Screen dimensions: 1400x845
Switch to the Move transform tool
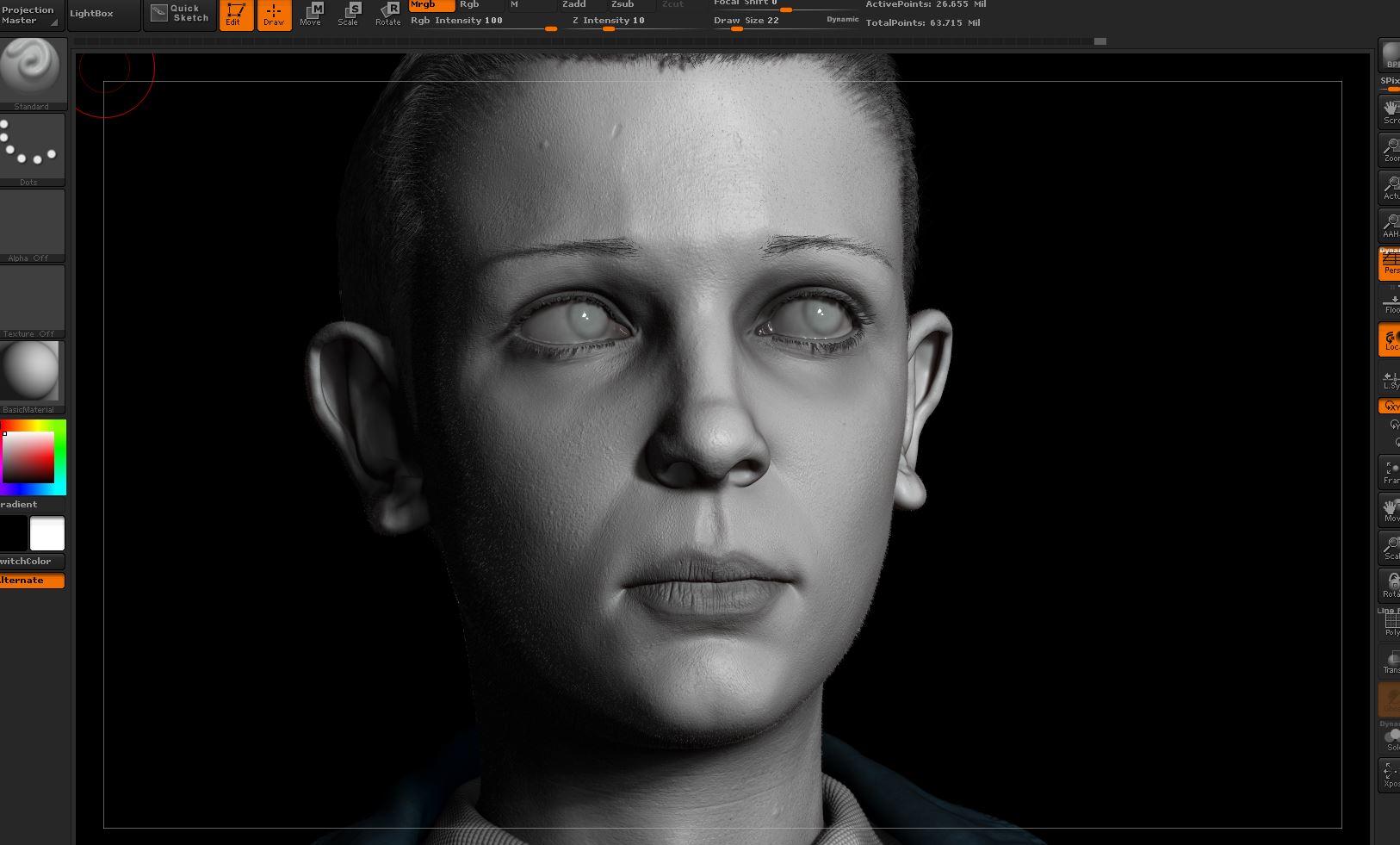coord(311,15)
